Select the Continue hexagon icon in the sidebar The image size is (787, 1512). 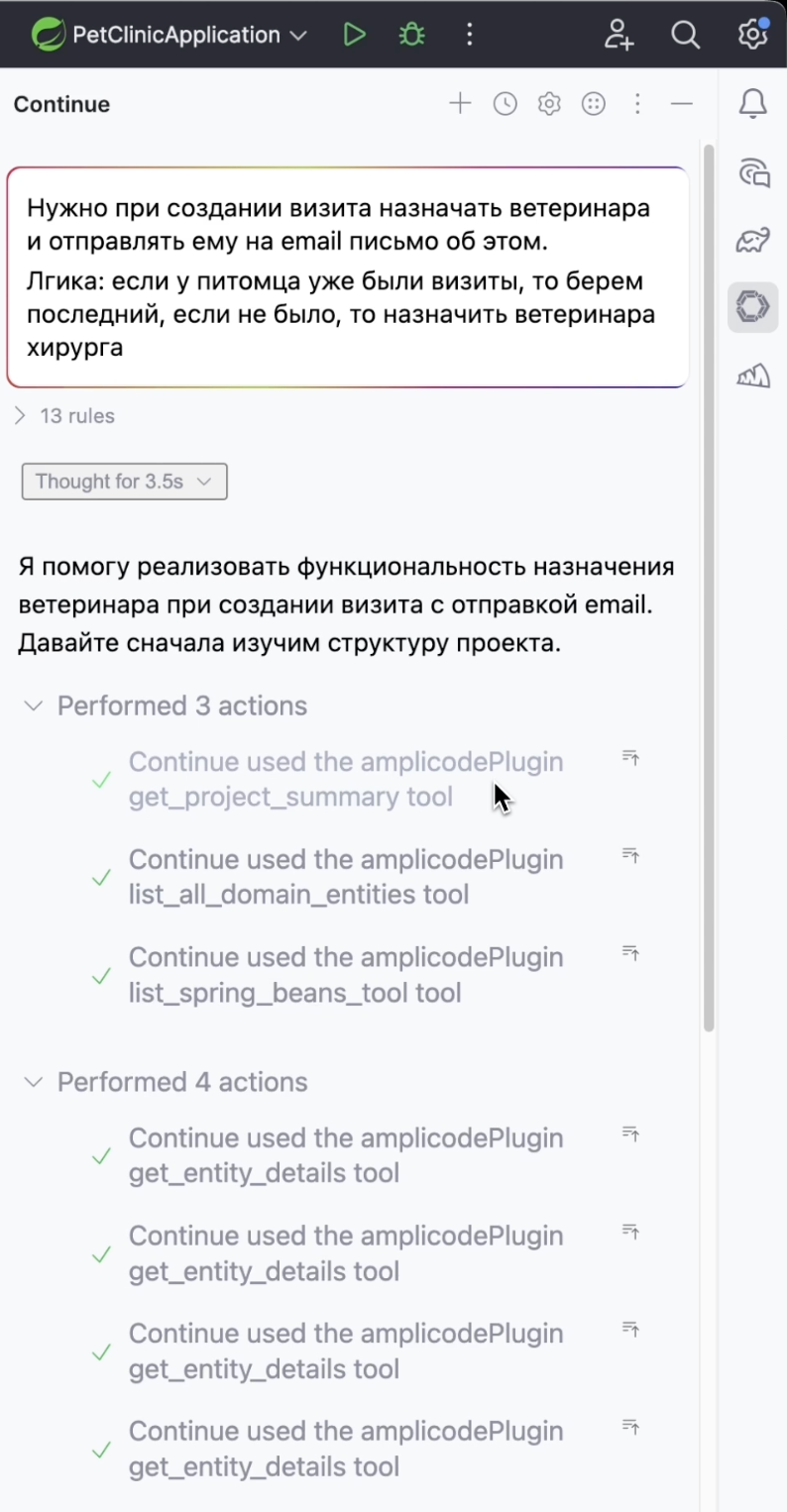click(753, 307)
